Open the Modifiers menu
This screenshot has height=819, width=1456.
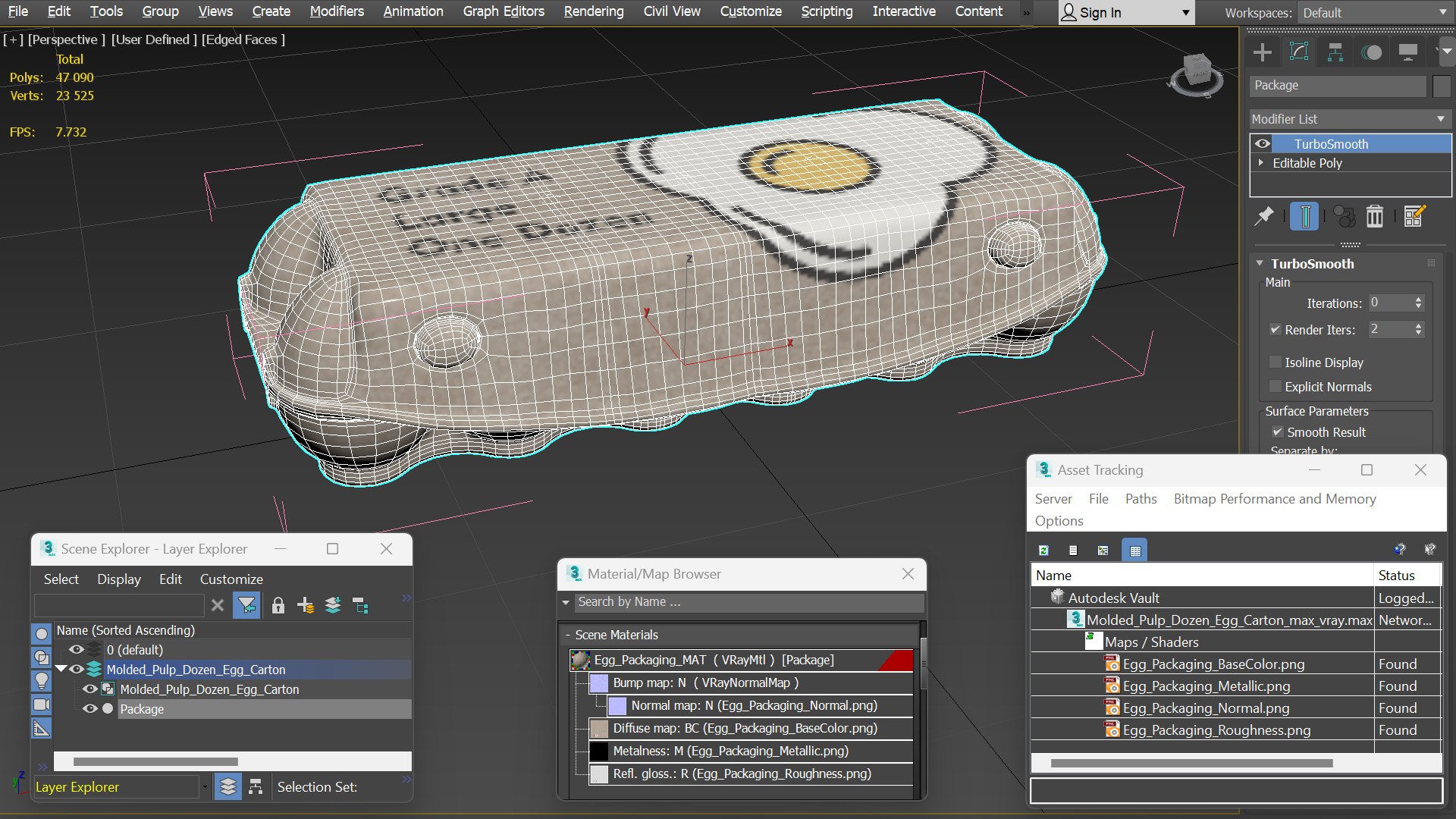click(337, 11)
